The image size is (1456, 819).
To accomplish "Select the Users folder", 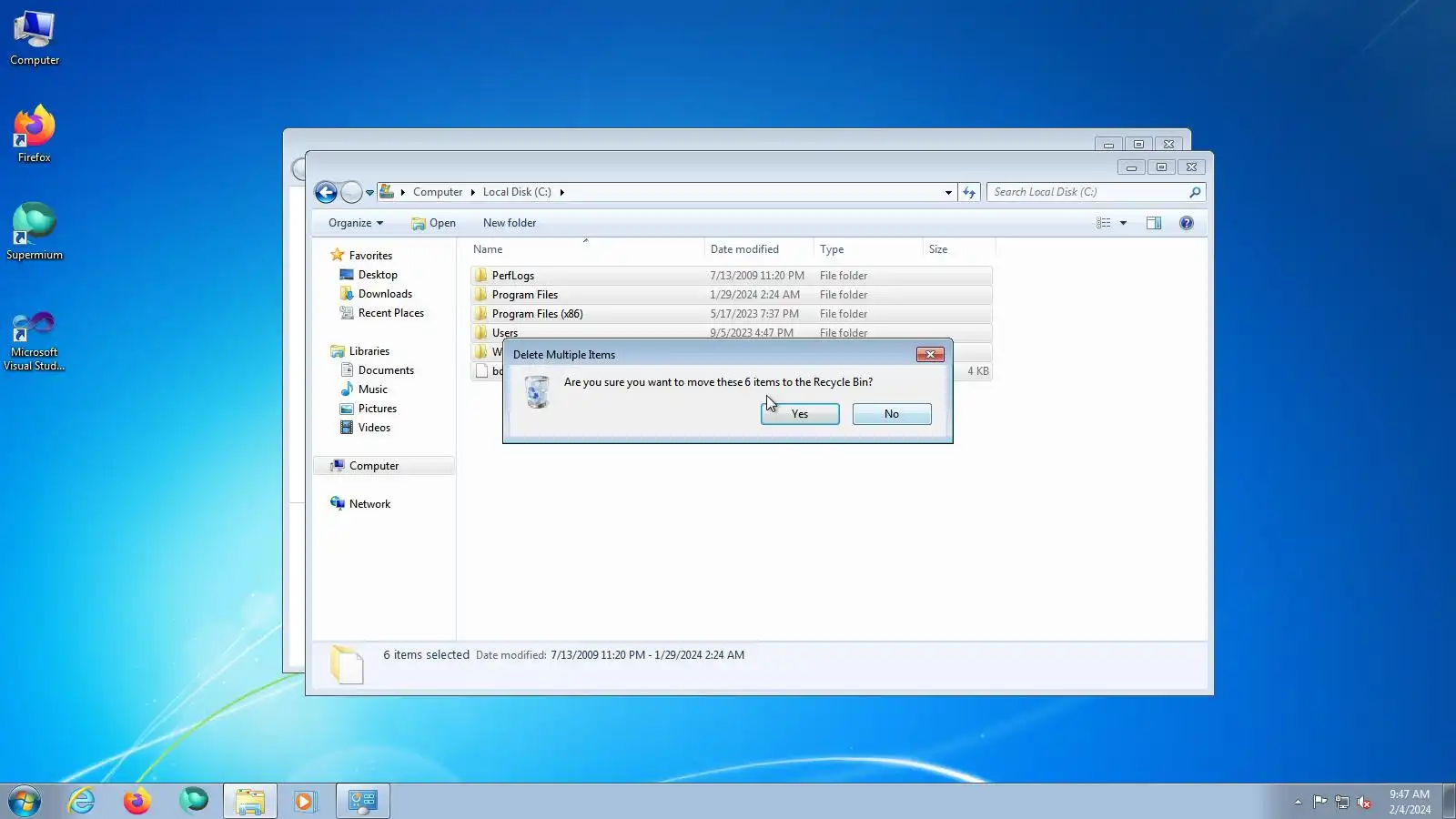I will point(731,332).
